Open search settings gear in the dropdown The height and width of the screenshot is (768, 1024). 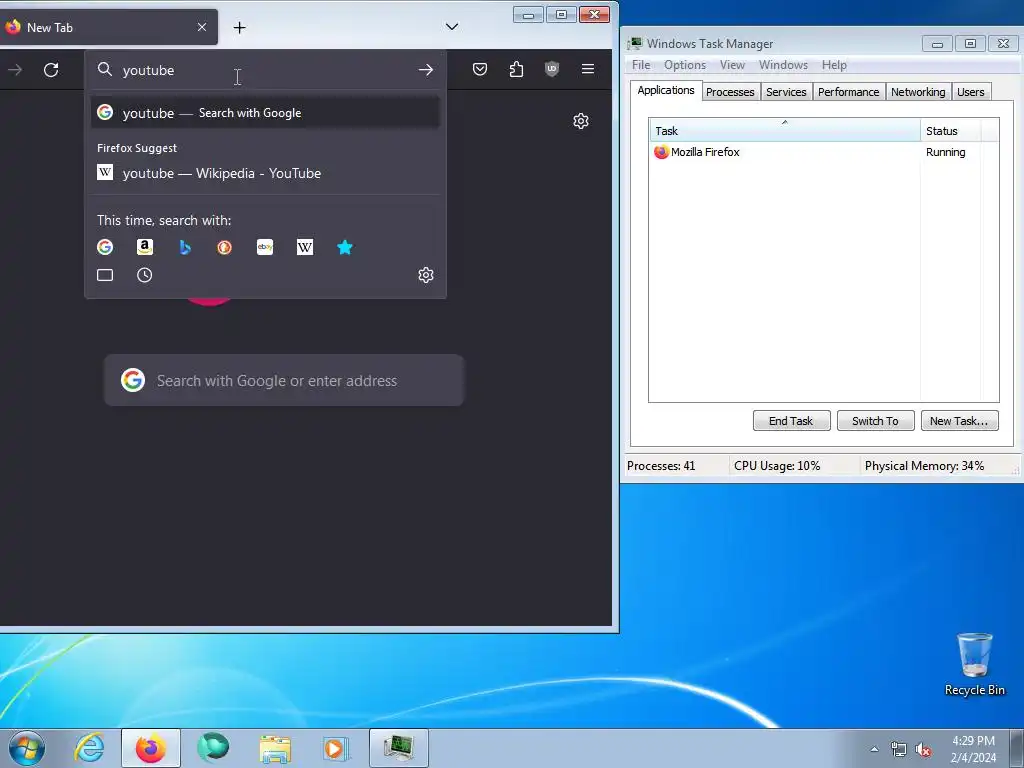[426, 275]
